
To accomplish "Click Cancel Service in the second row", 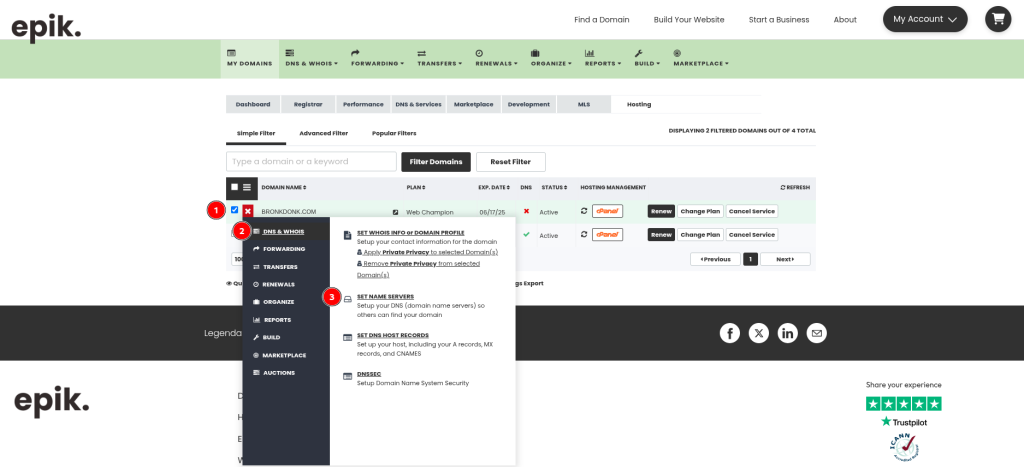I will coord(752,234).
